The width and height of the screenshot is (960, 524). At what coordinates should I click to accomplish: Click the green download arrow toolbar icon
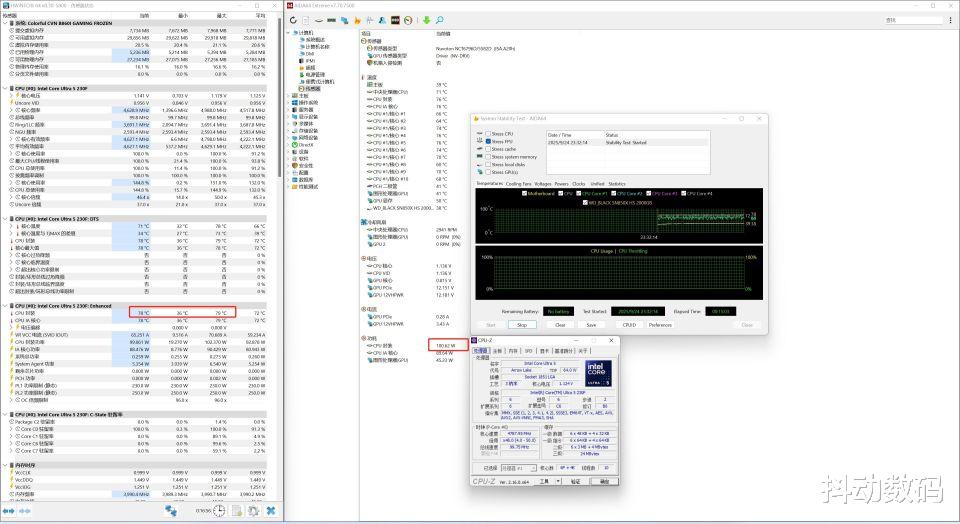[427, 20]
